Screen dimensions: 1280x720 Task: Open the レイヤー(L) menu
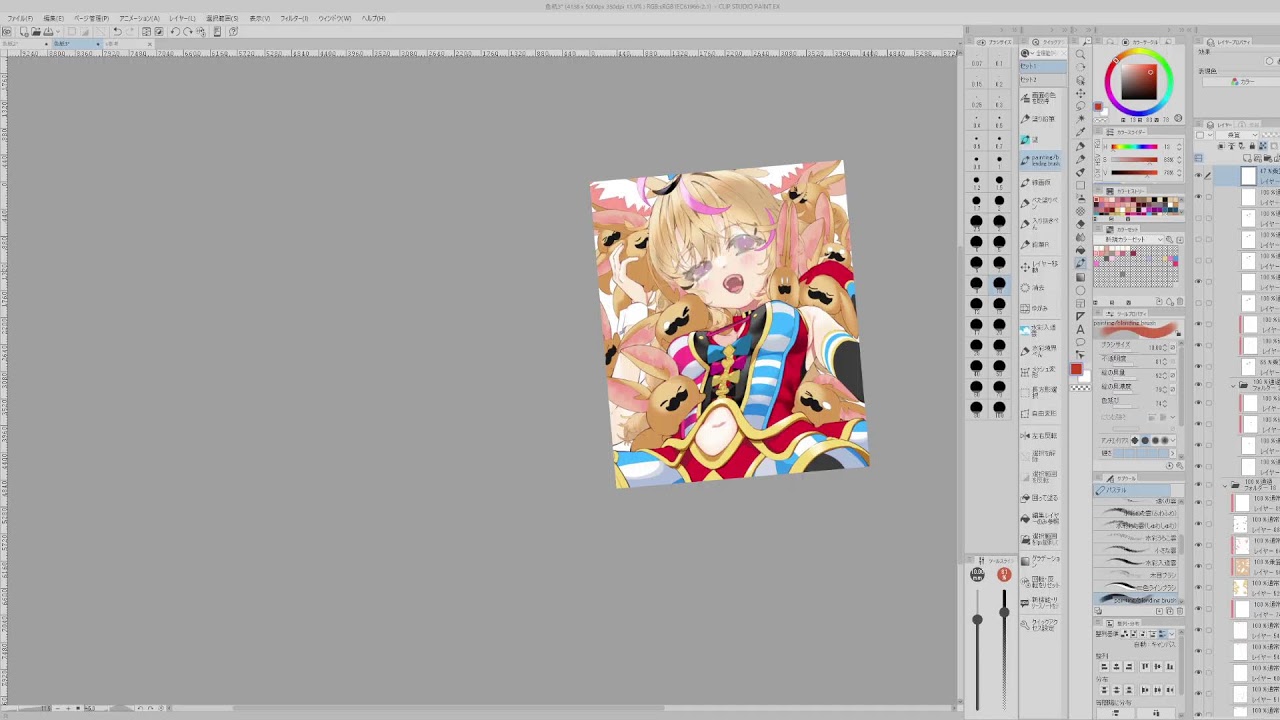click(x=182, y=18)
